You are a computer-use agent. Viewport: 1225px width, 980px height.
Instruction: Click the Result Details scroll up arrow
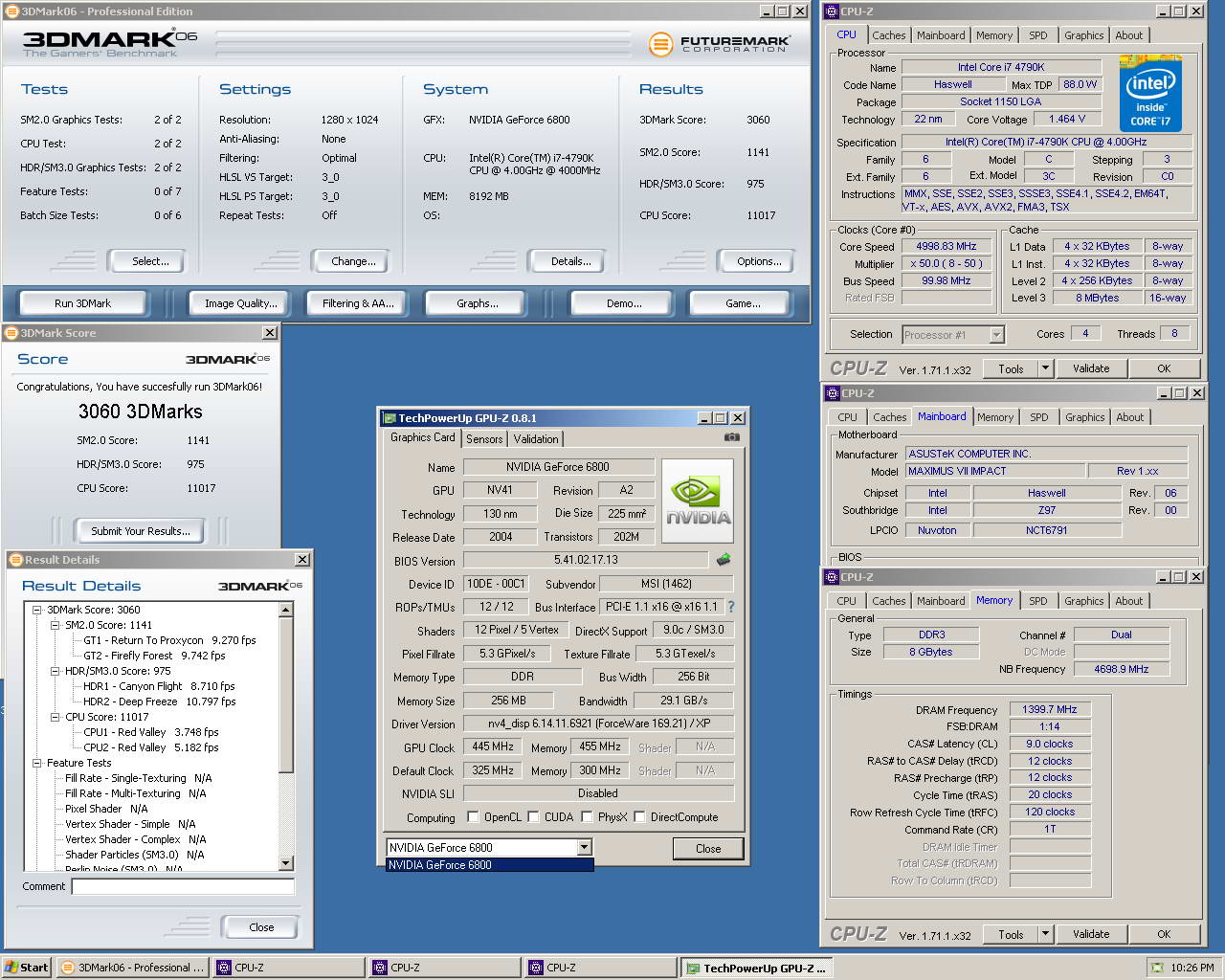click(x=286, y=610)
